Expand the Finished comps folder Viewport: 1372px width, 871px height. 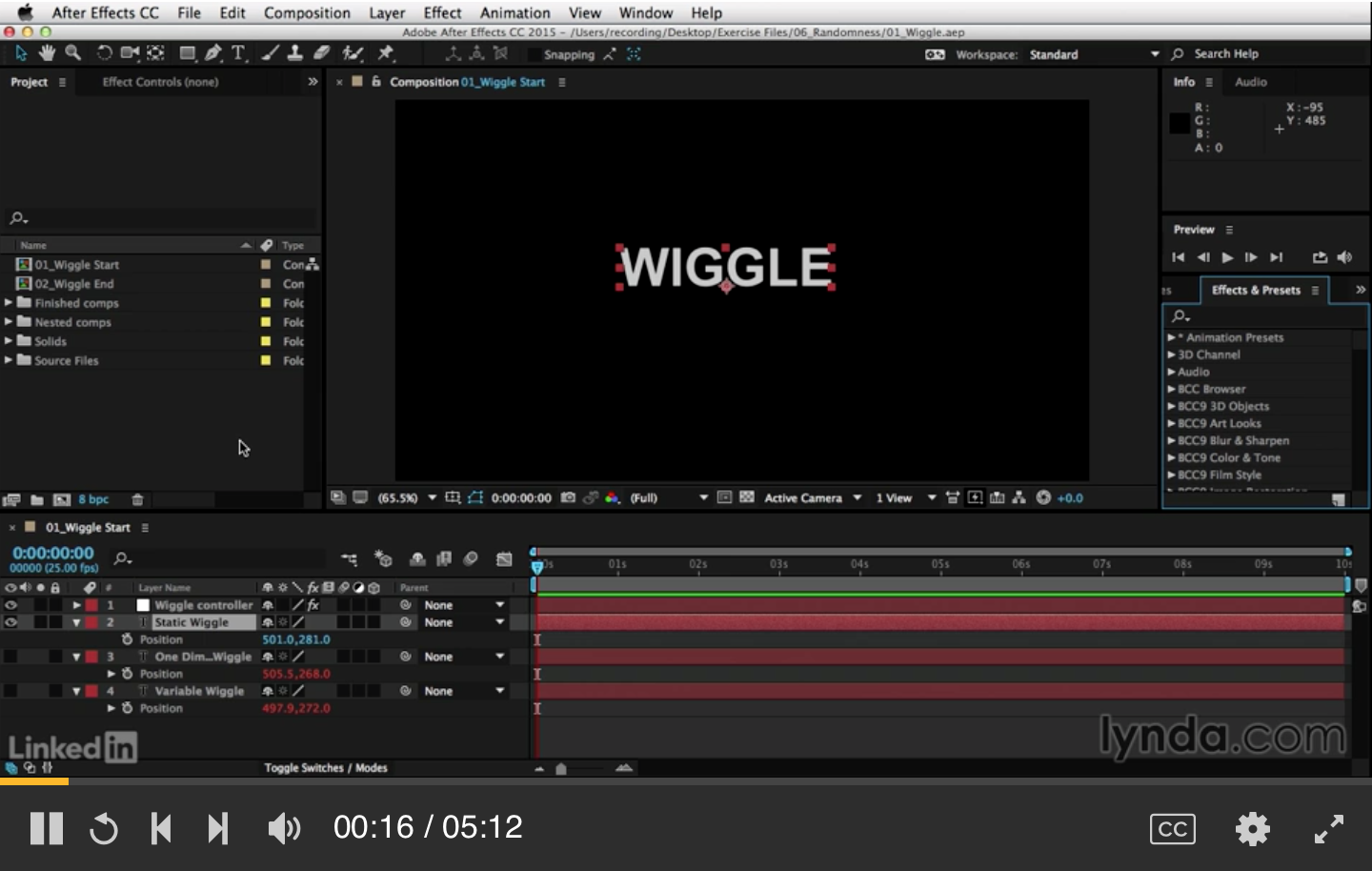tap(9, 302)
